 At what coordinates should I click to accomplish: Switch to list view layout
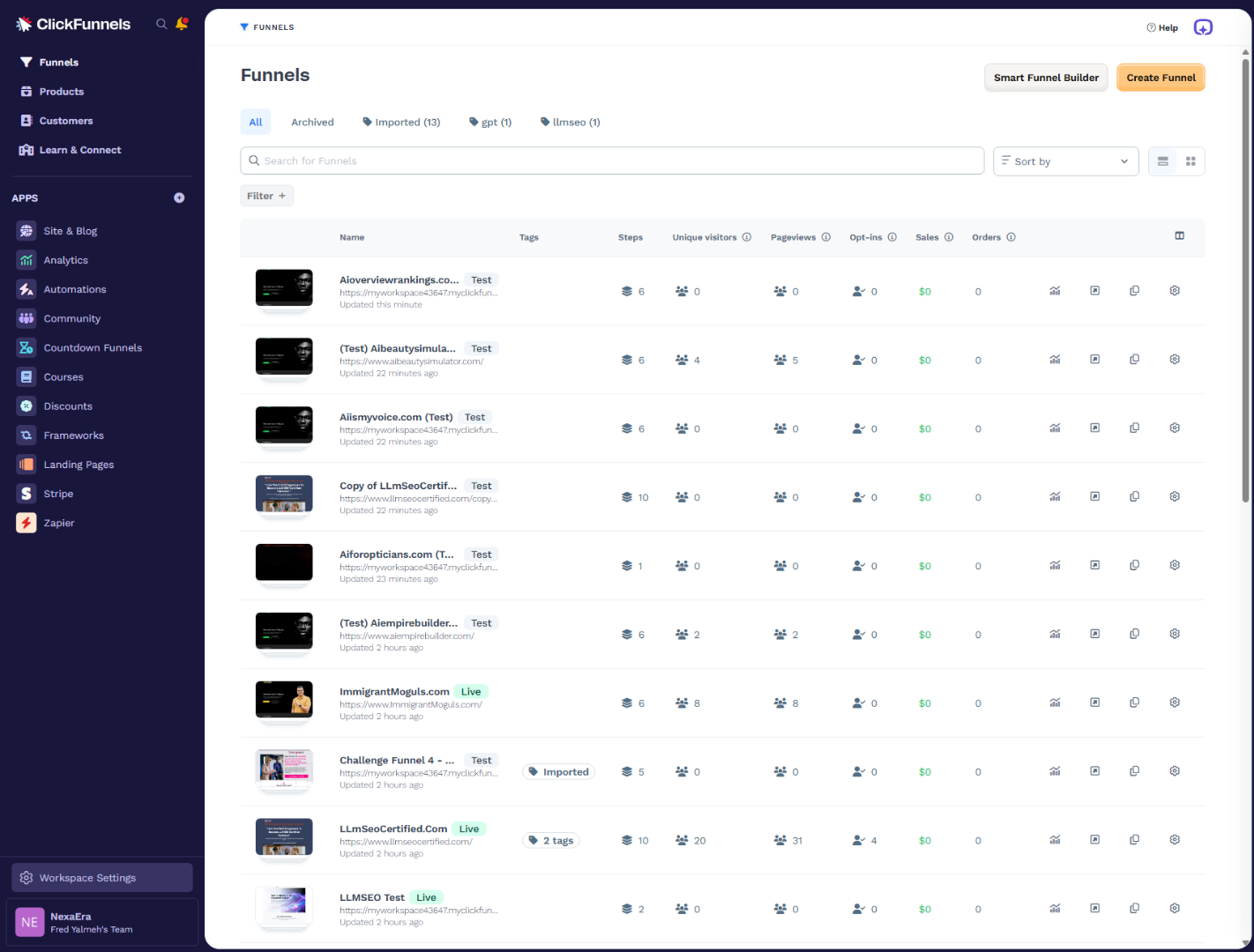(x=1162, y=161)
